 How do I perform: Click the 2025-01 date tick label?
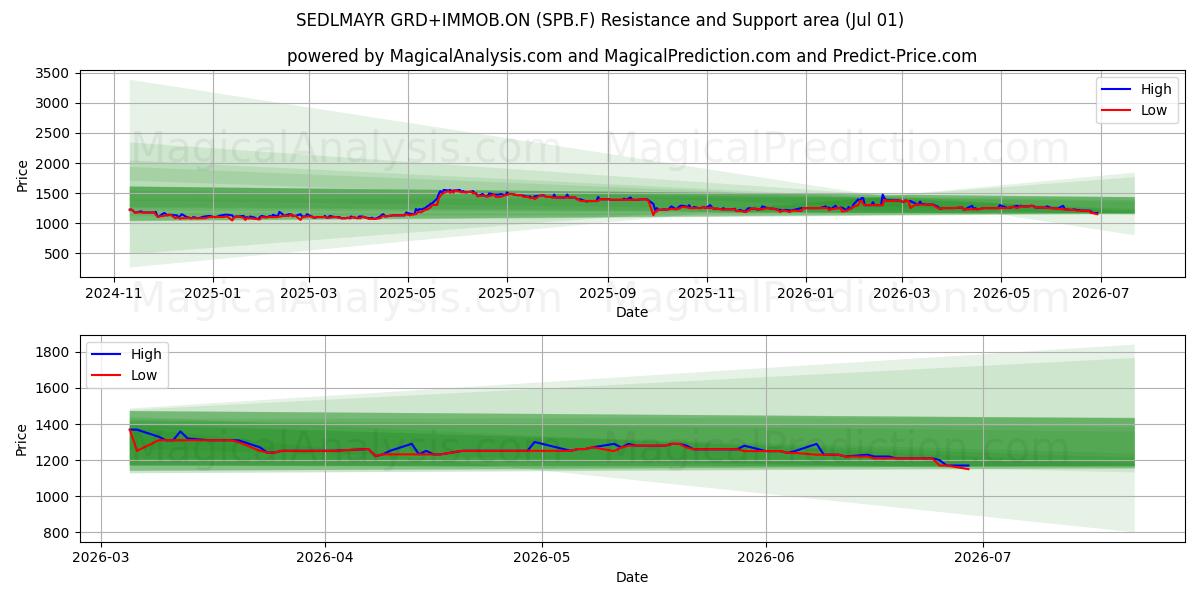point(213,292)
